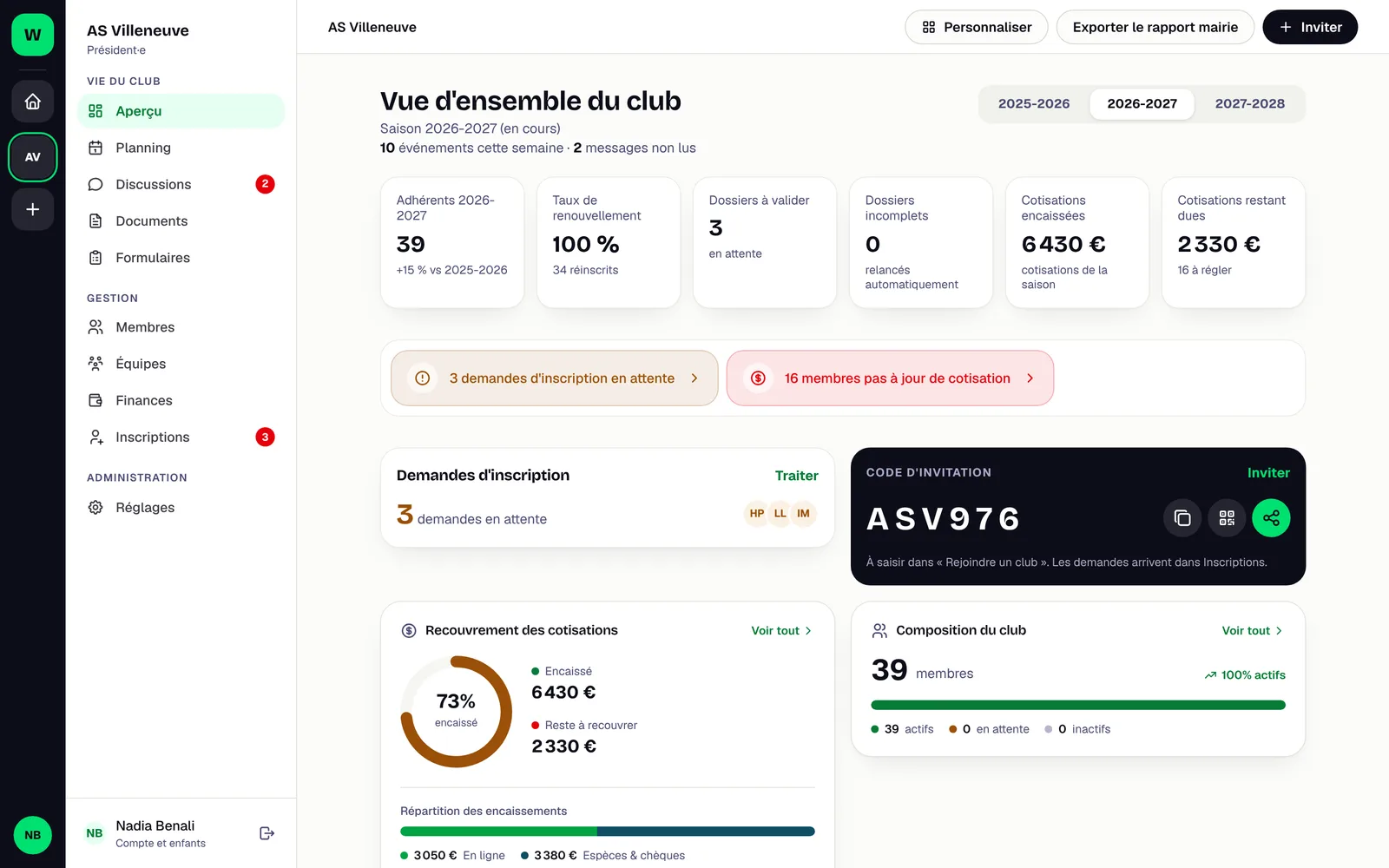Screen dimensions: 1389x868
Task: Open Réglages
Action: 181,507
